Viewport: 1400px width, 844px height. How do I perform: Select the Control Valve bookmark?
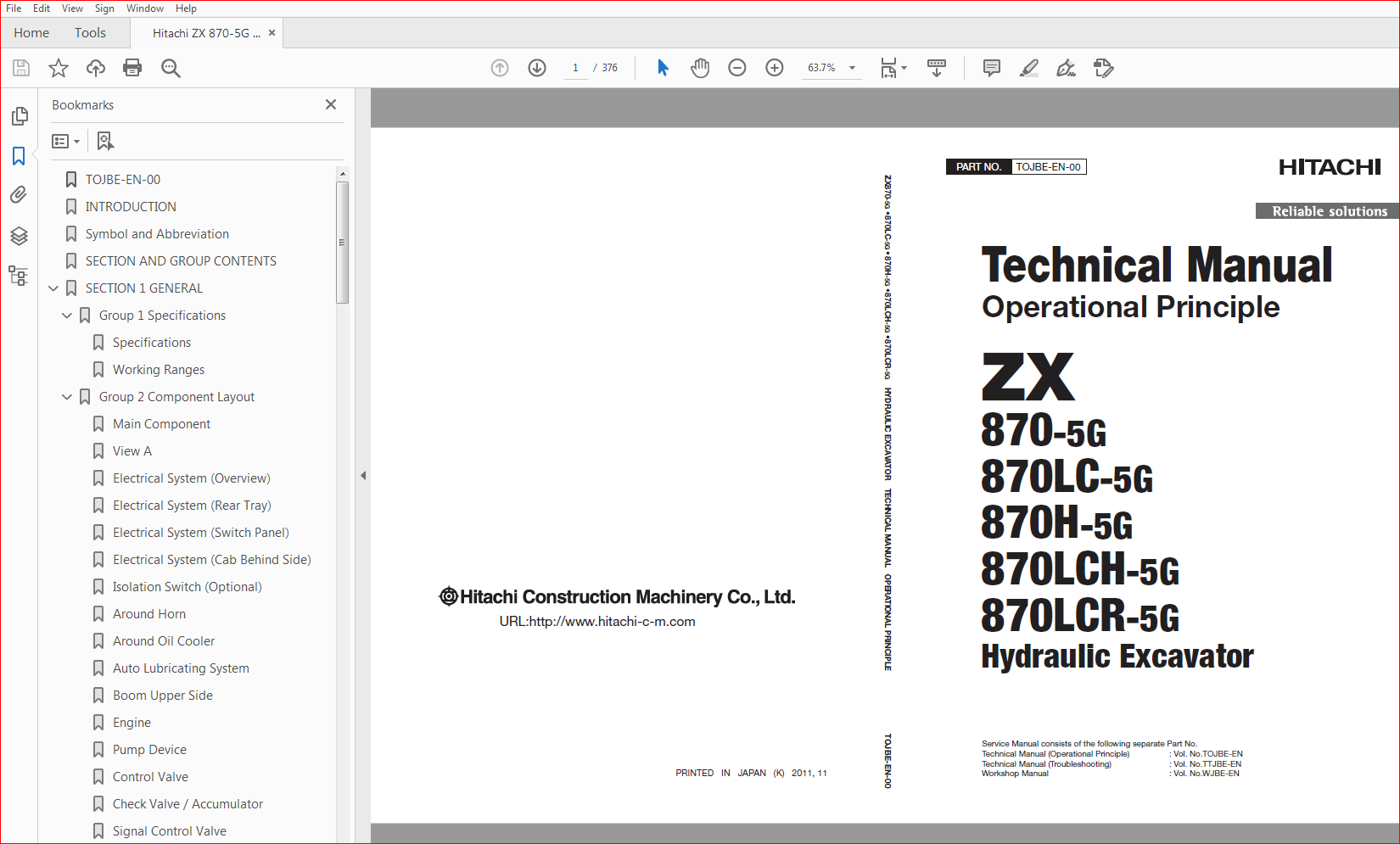[150, 777]
